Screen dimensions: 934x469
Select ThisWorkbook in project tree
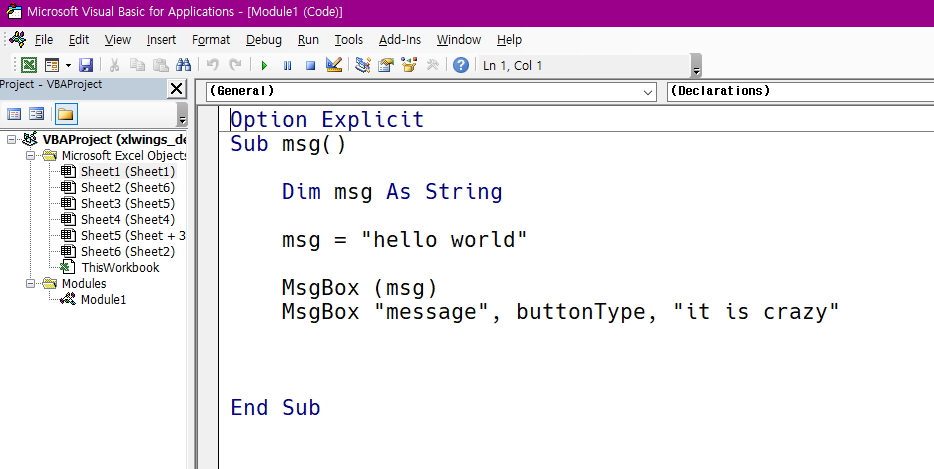[x=120, y=268]
